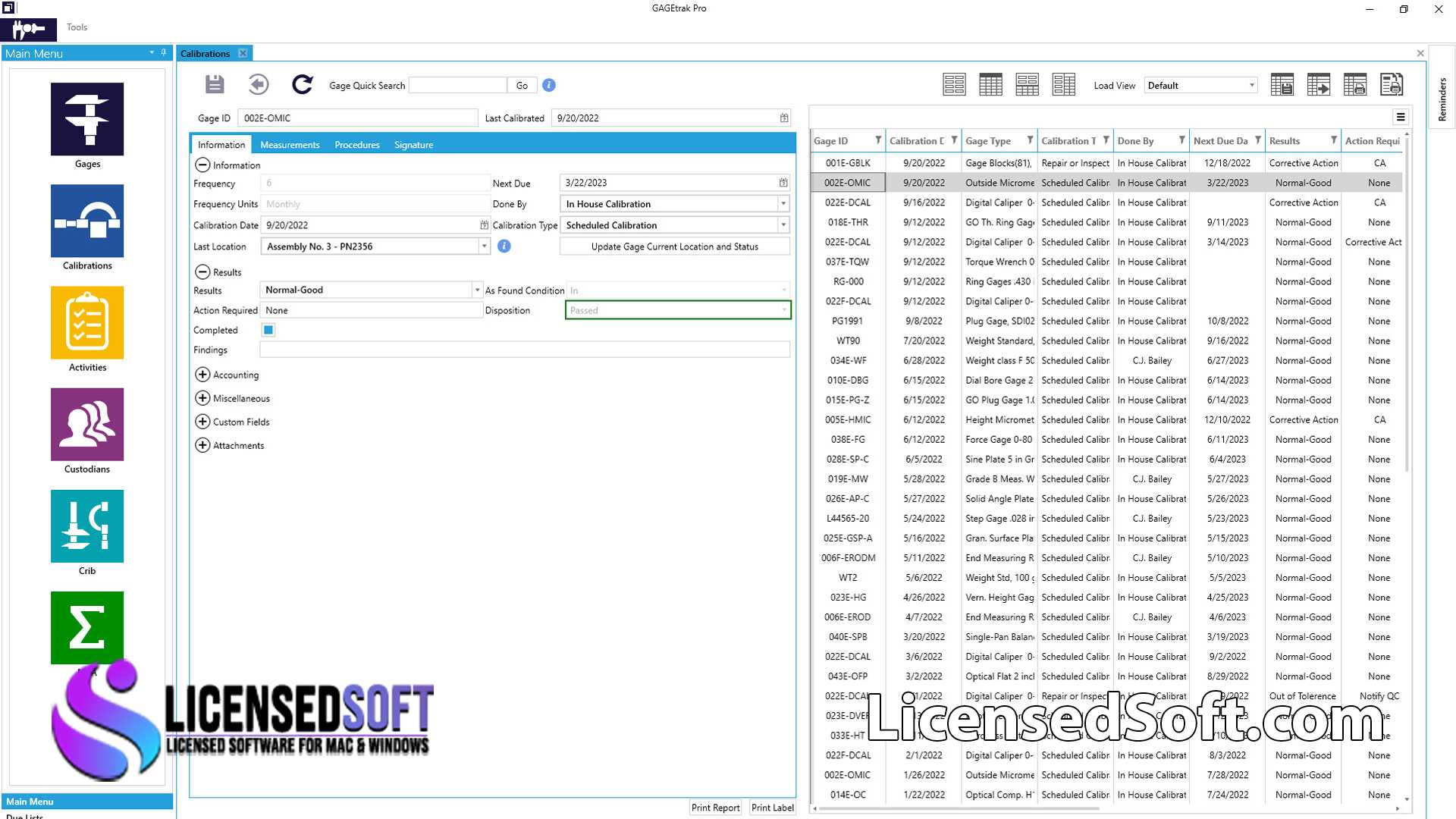Filter the Gage Type column
This screenshot has height=819, width=1456.
point(1030,140)
